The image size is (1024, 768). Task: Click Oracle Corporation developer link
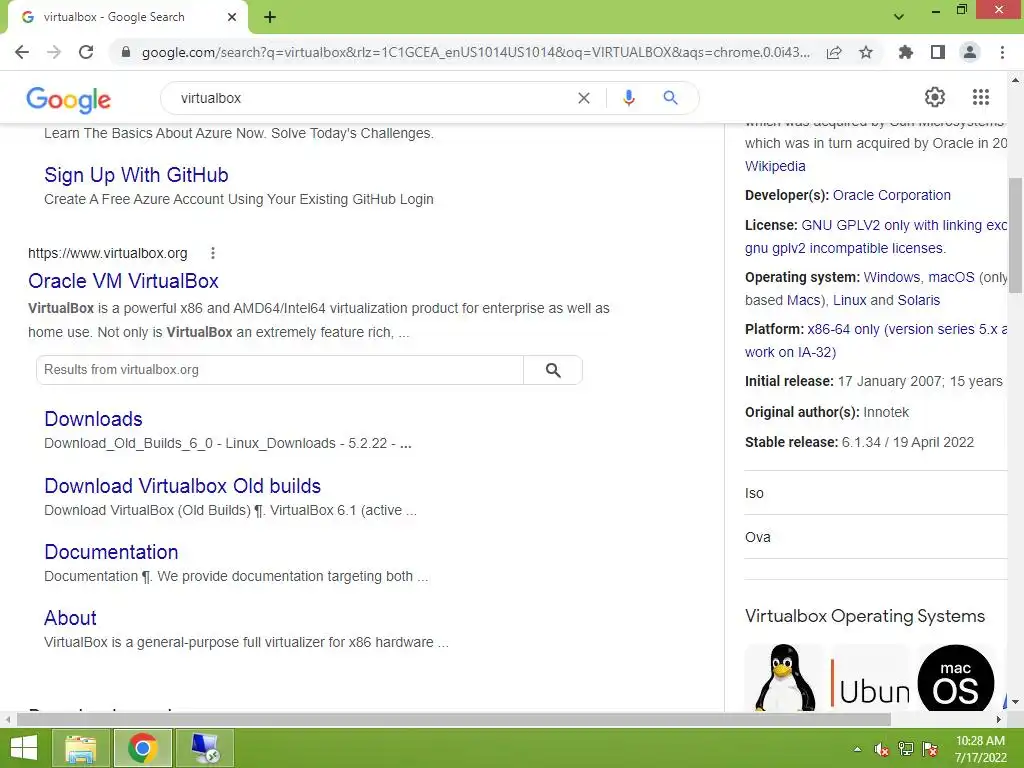click(x=891, y=195)
